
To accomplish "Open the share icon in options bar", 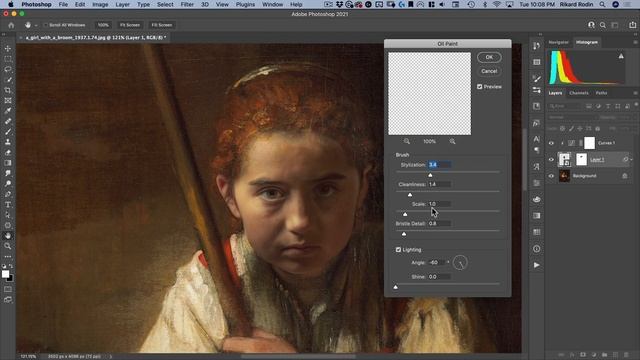I will pyautogui.click(x=633, y=25).
